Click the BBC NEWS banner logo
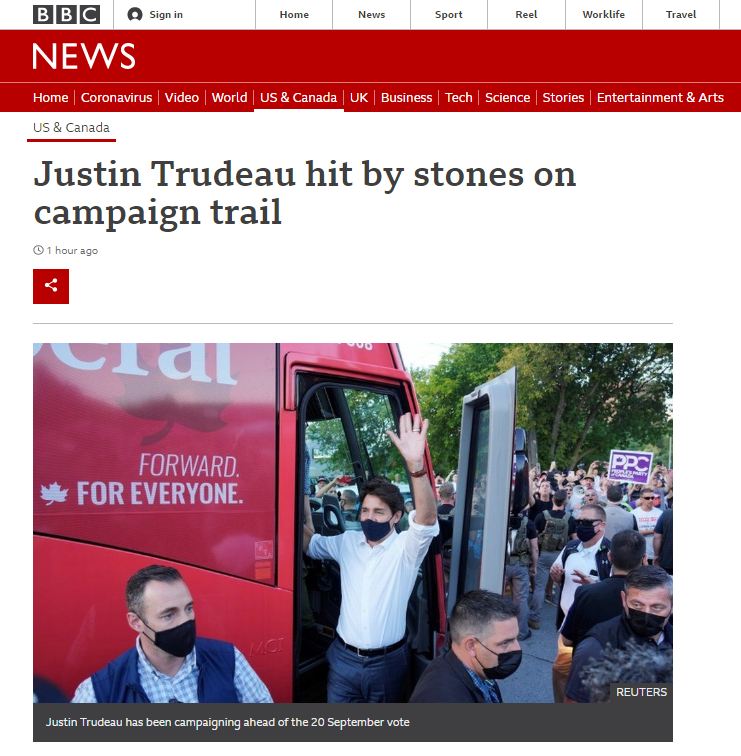The width and height of the screenshot is (741, 756). click(84, 56)
